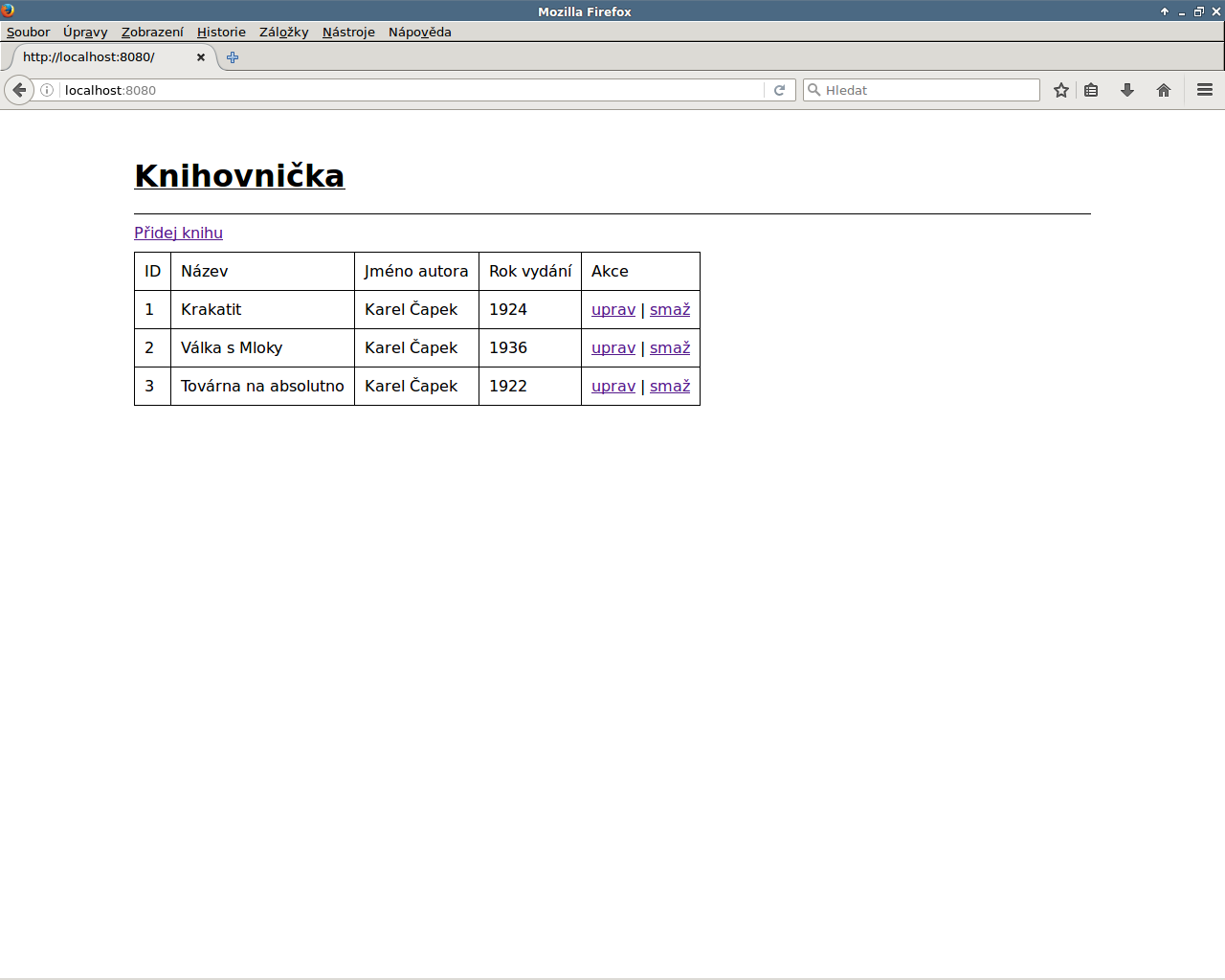Click smaž for Válka s Mloky
The image size is (1225, 980).
[670, 347]
